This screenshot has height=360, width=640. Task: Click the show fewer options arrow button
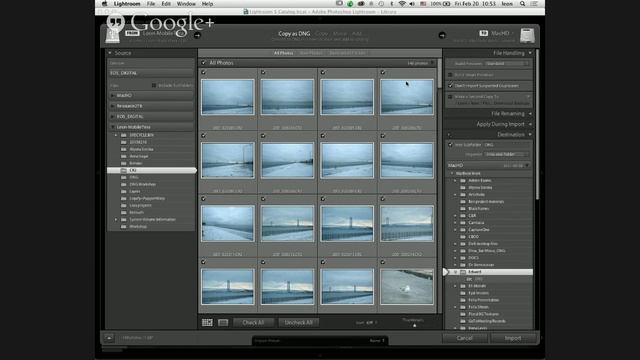[x=109, y=338]
